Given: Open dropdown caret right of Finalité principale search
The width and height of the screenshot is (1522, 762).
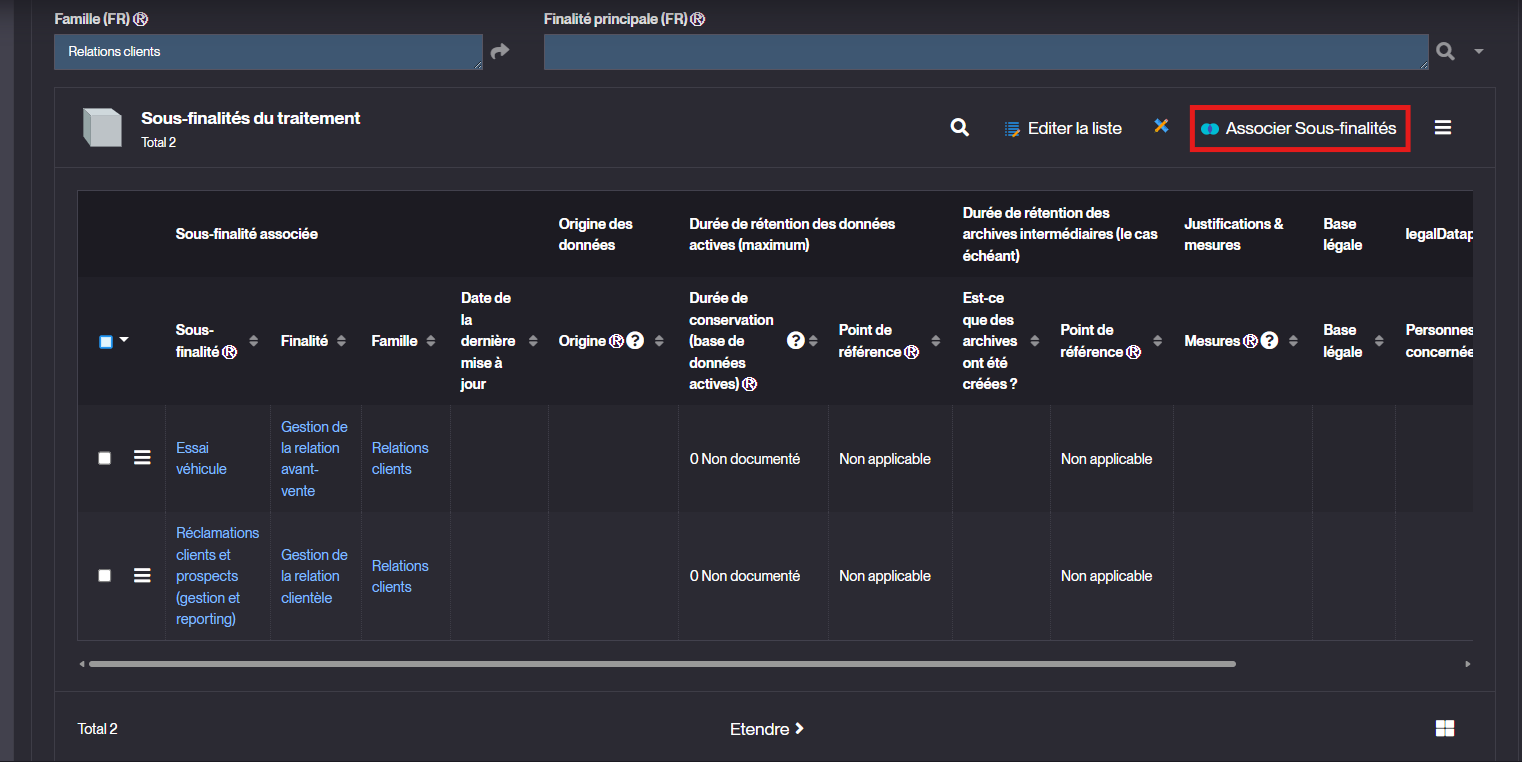Looking at the screenshot, I should tap(1478, 52).
